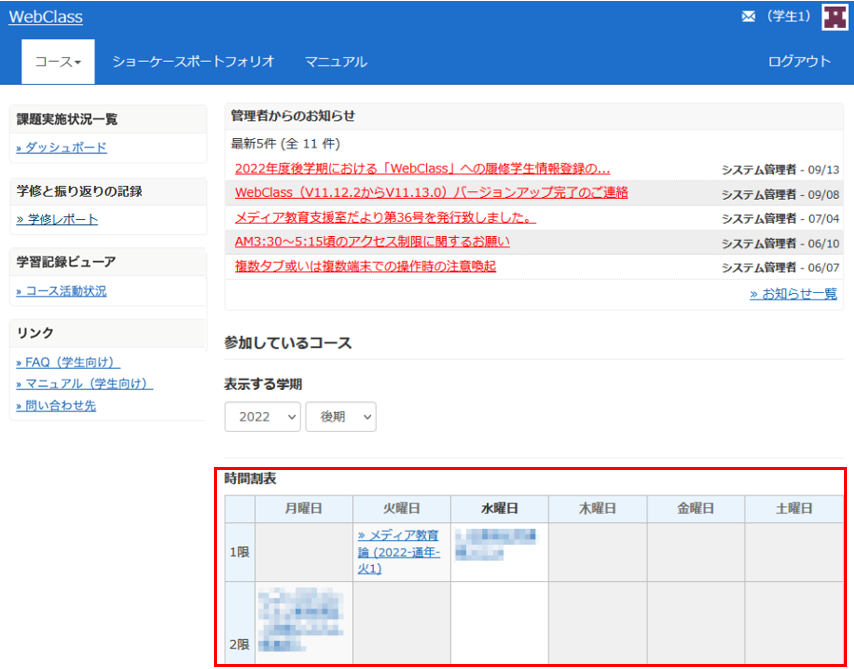Click the ログアウト button
The width and height of the screenshot is (854, 669).
tap(799, 62)
